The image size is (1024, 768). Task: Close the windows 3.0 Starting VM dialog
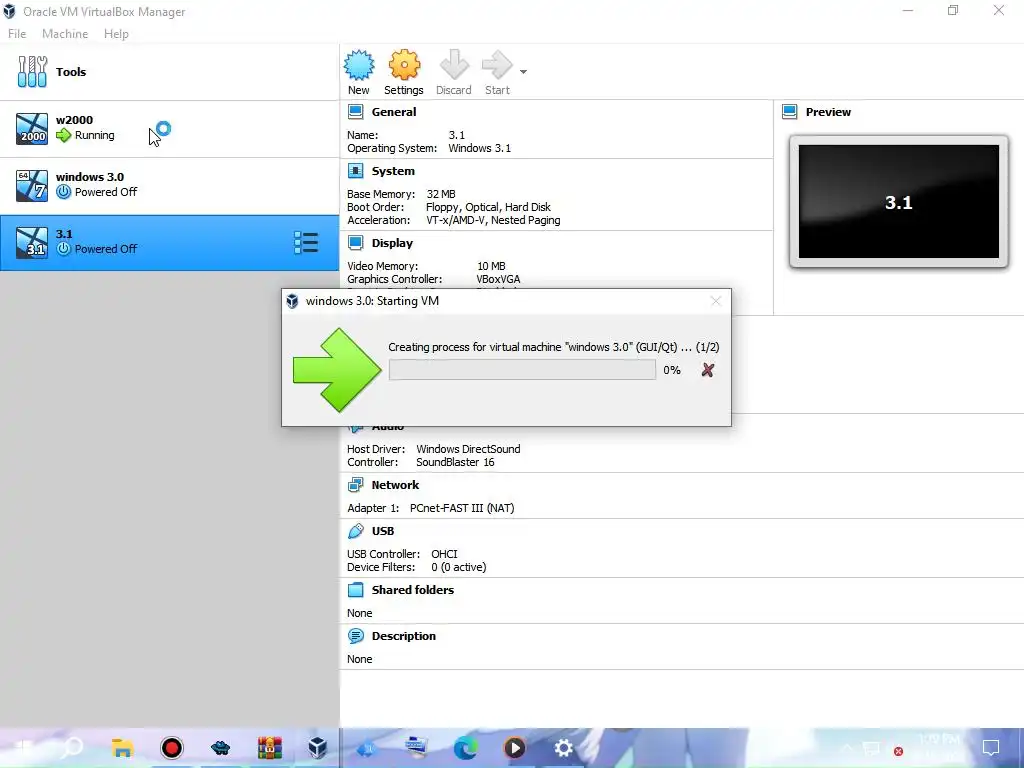(x=716, y=301)
